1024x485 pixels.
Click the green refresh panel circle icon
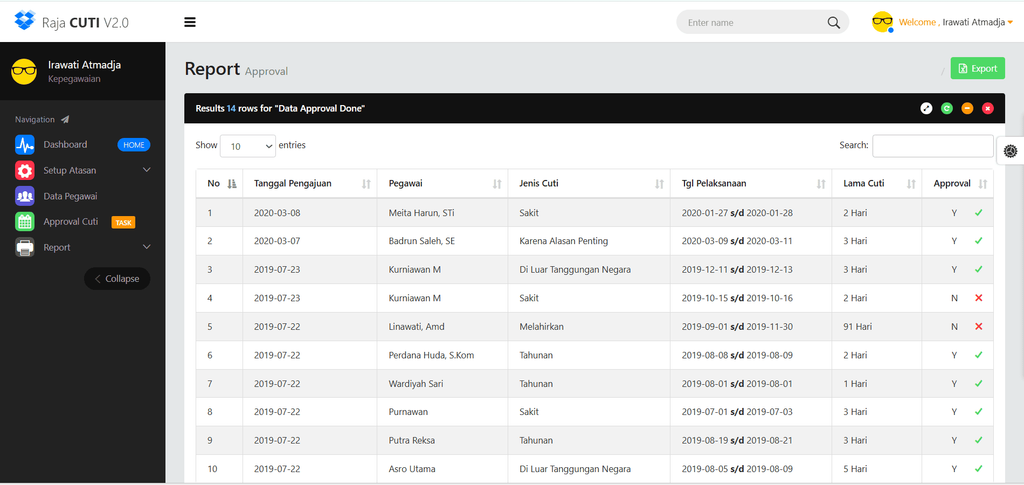tap(946, 108)
